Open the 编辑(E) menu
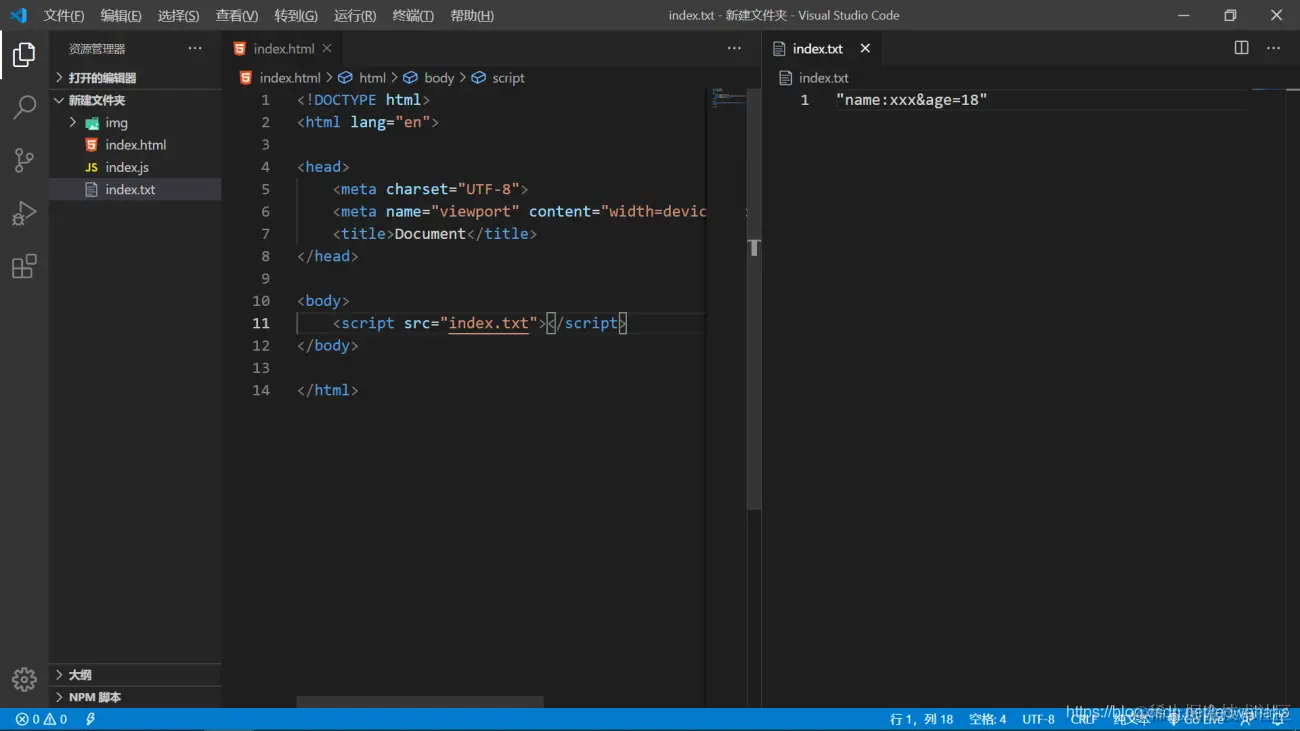This screenshot has width=1300, height=731. [x=121, y=15]
